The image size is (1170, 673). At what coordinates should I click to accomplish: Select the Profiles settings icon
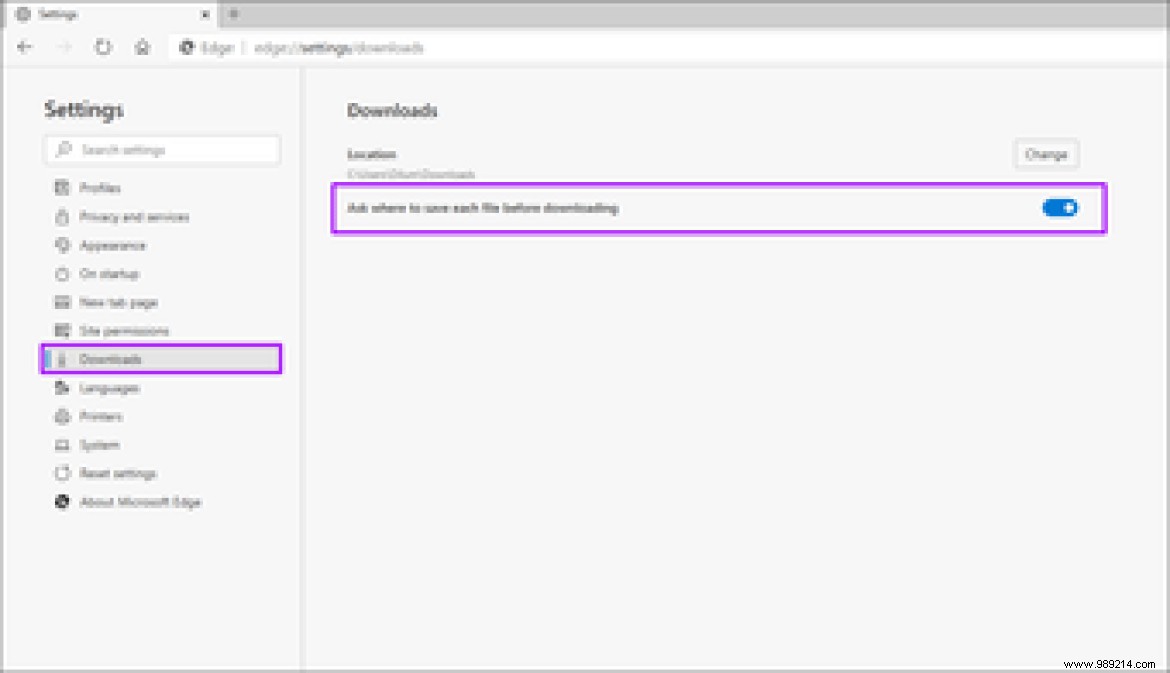click(x=62, y=188)
